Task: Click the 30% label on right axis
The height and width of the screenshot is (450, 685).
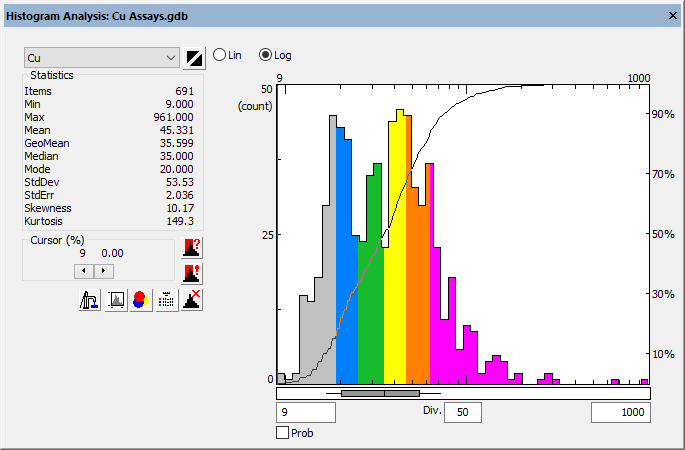Action: coord(663,294)
